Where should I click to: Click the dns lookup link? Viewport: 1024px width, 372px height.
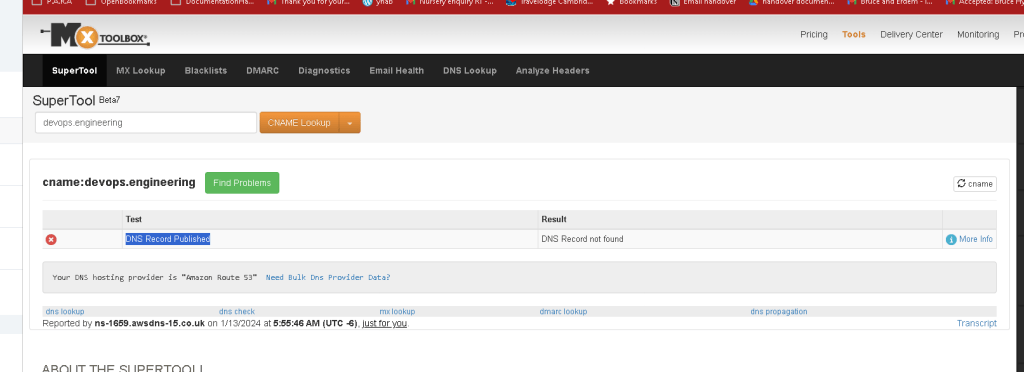(65, 312)
